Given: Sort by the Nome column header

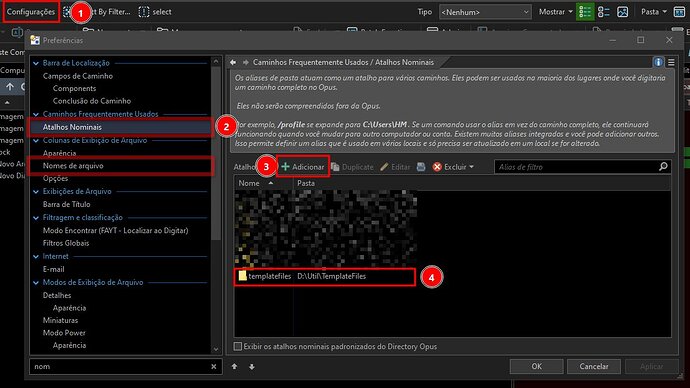Looking at the screenshot, I should click(x=263, y=183).
